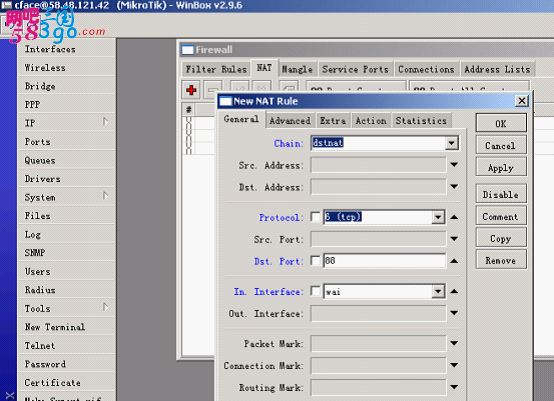Open New Terminal from the sidebar
Viewport: 554px width, 401px height.
tap(66, 327)
